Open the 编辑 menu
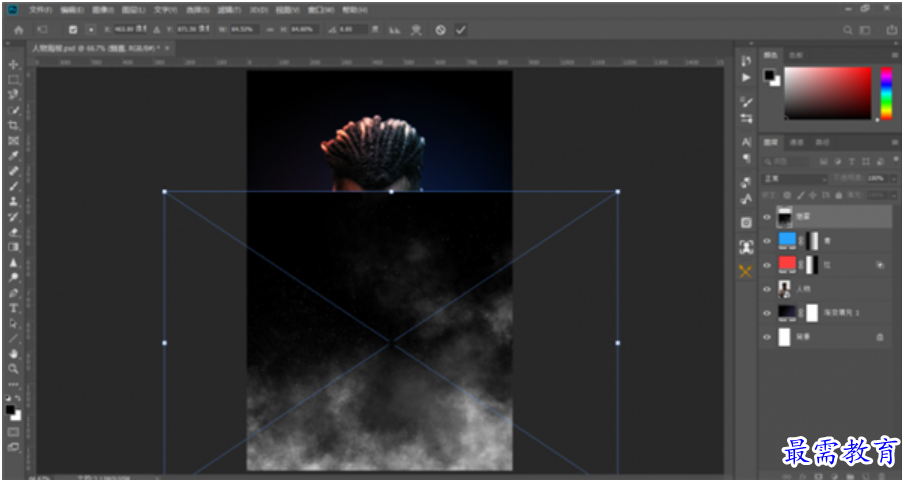 coord(72,10)
